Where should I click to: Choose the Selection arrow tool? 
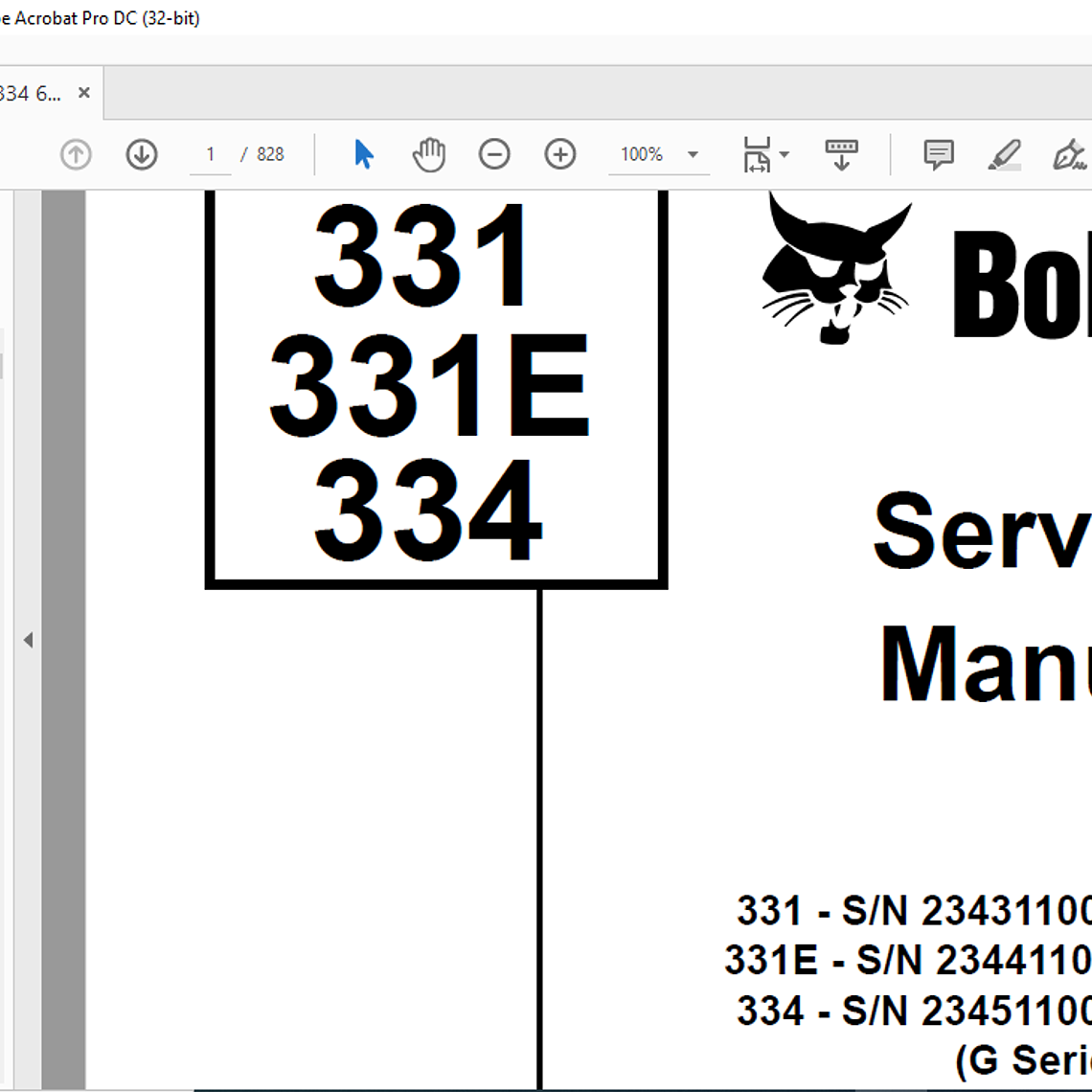click(x=363, y=153)
